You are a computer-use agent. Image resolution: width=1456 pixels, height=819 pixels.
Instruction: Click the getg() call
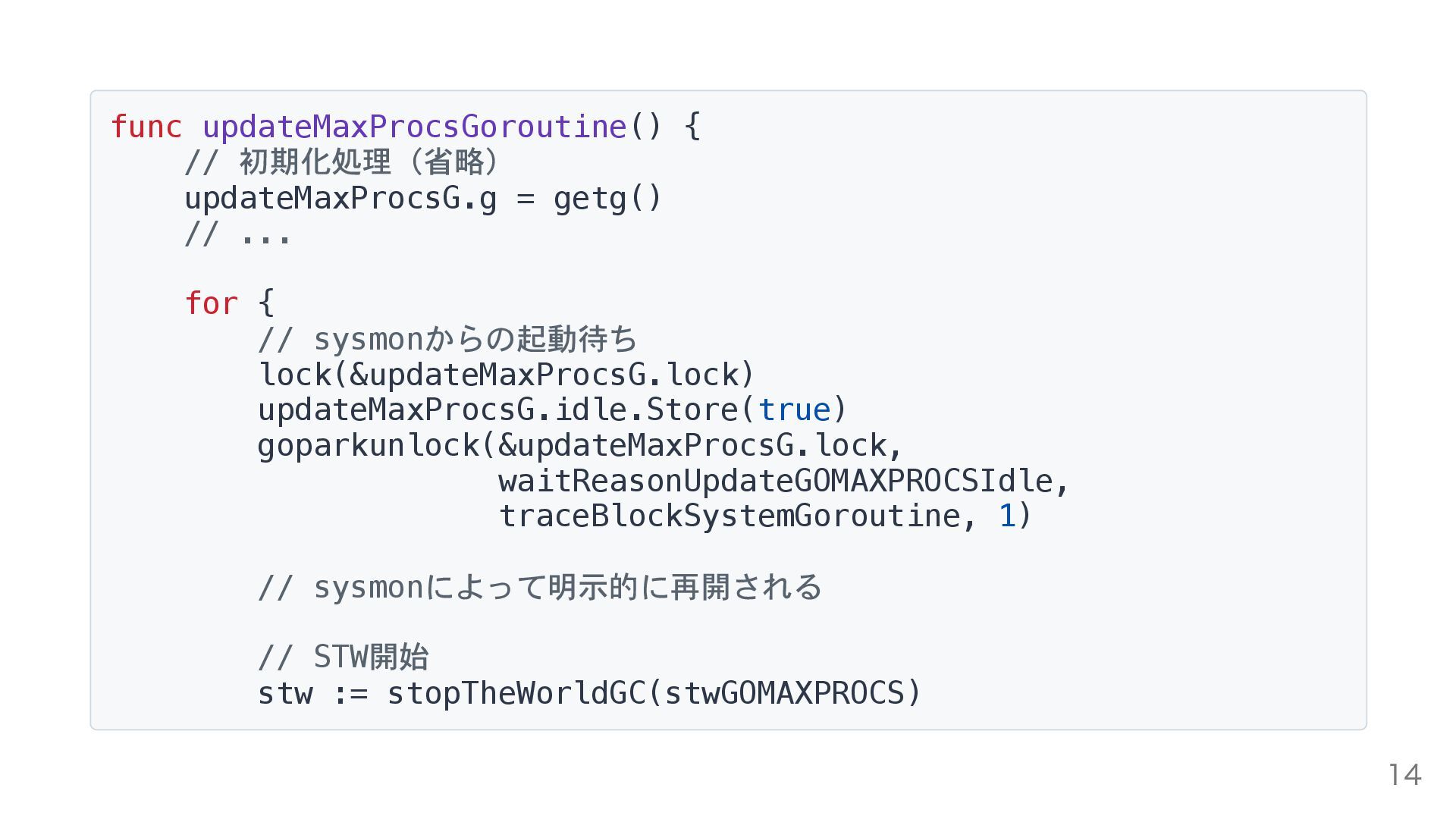pyautogui.click(x=607, y=199)
